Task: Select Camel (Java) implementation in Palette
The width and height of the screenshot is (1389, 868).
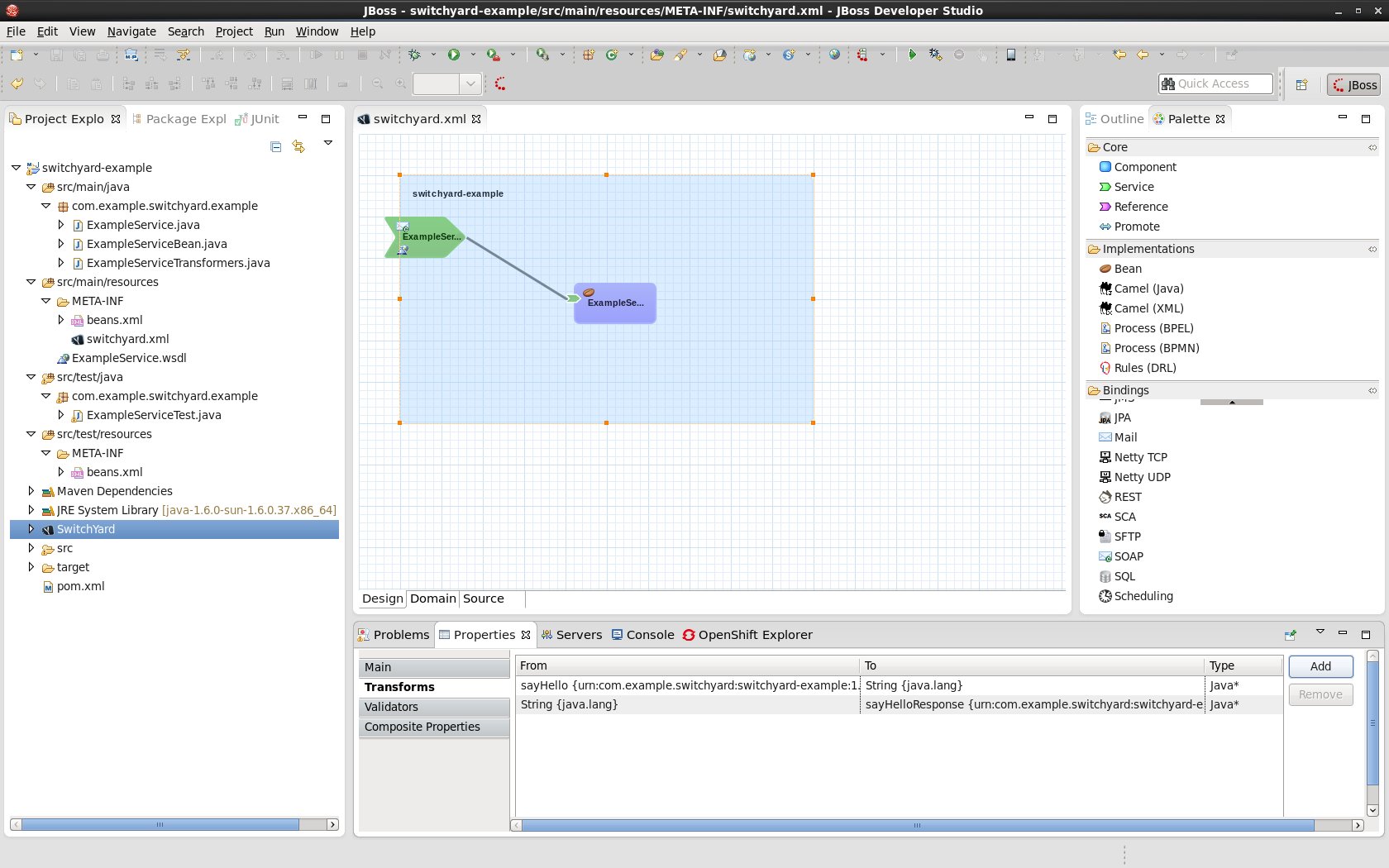Action: (x=1141, y=289)
